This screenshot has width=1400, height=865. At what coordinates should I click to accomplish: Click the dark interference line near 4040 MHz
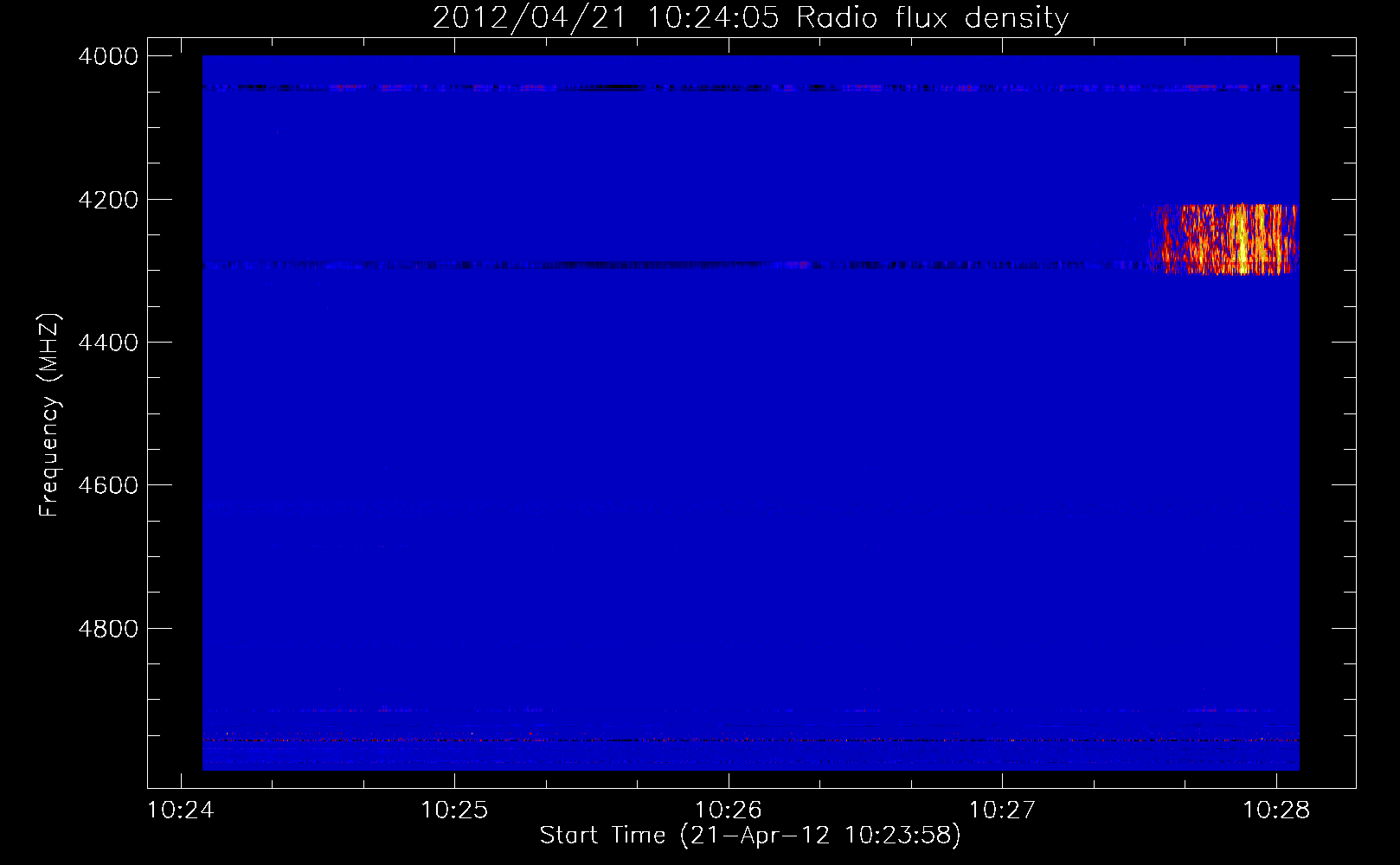pos(750,87)
